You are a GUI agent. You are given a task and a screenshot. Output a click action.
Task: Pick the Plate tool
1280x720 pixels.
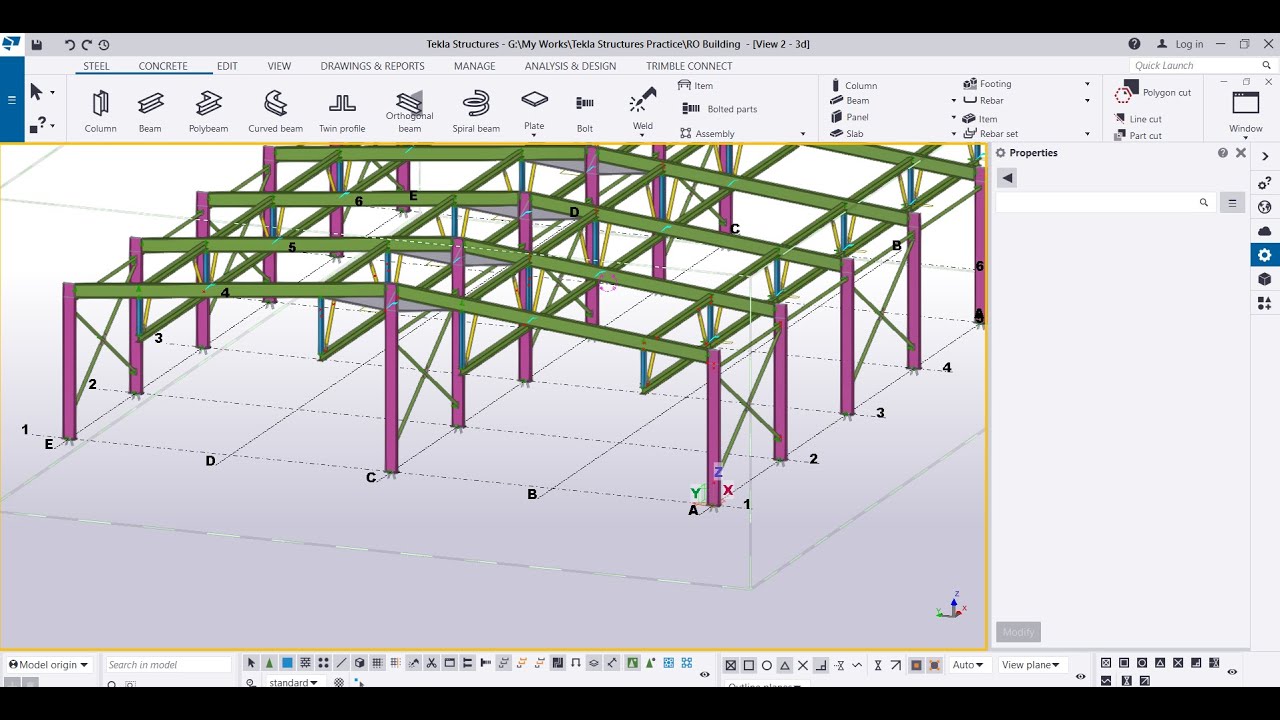click(x=534, y=107)
